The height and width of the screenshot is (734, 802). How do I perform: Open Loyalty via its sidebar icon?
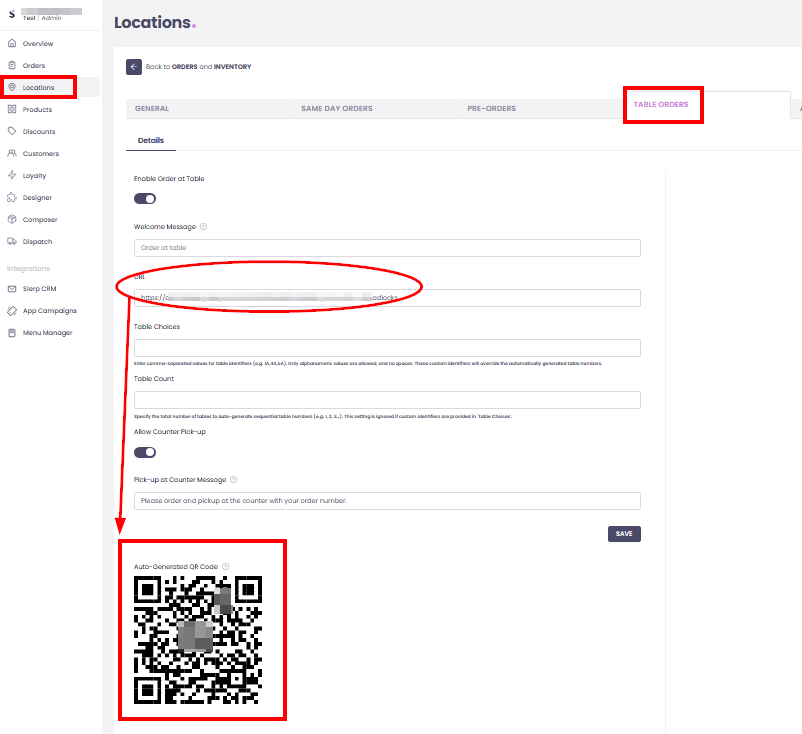pyautogui.click(x=12, y=176)
